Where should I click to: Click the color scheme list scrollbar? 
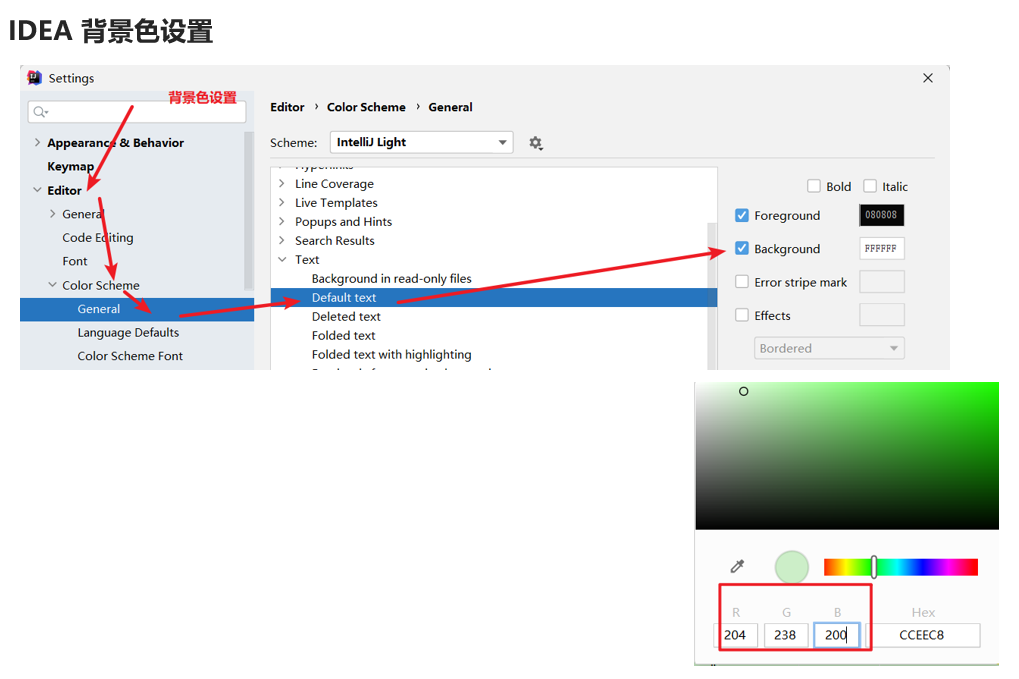712,296
